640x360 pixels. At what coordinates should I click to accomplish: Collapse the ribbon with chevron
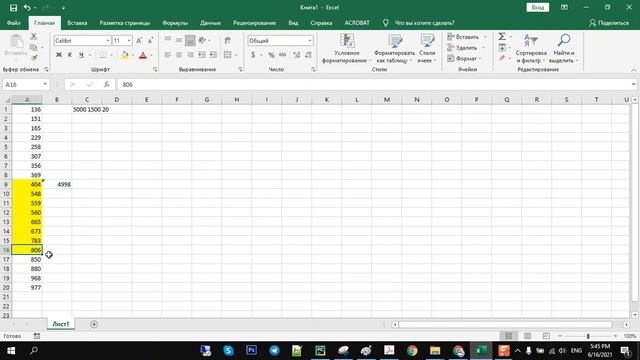[x=633, y=70]
